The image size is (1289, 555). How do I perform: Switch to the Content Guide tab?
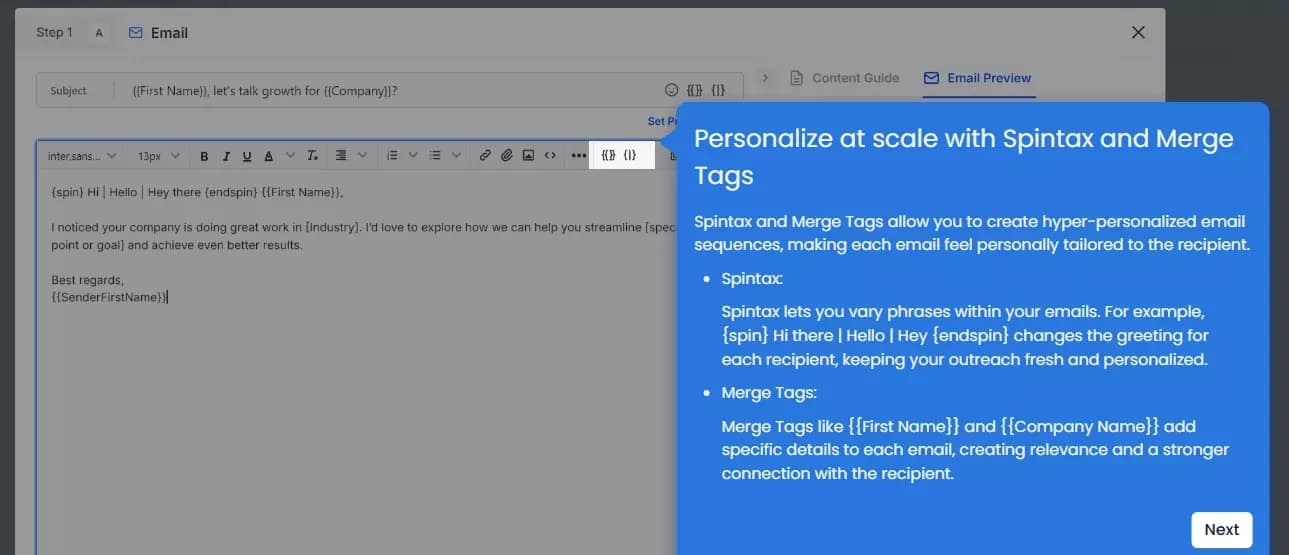(x=845, y=78)
